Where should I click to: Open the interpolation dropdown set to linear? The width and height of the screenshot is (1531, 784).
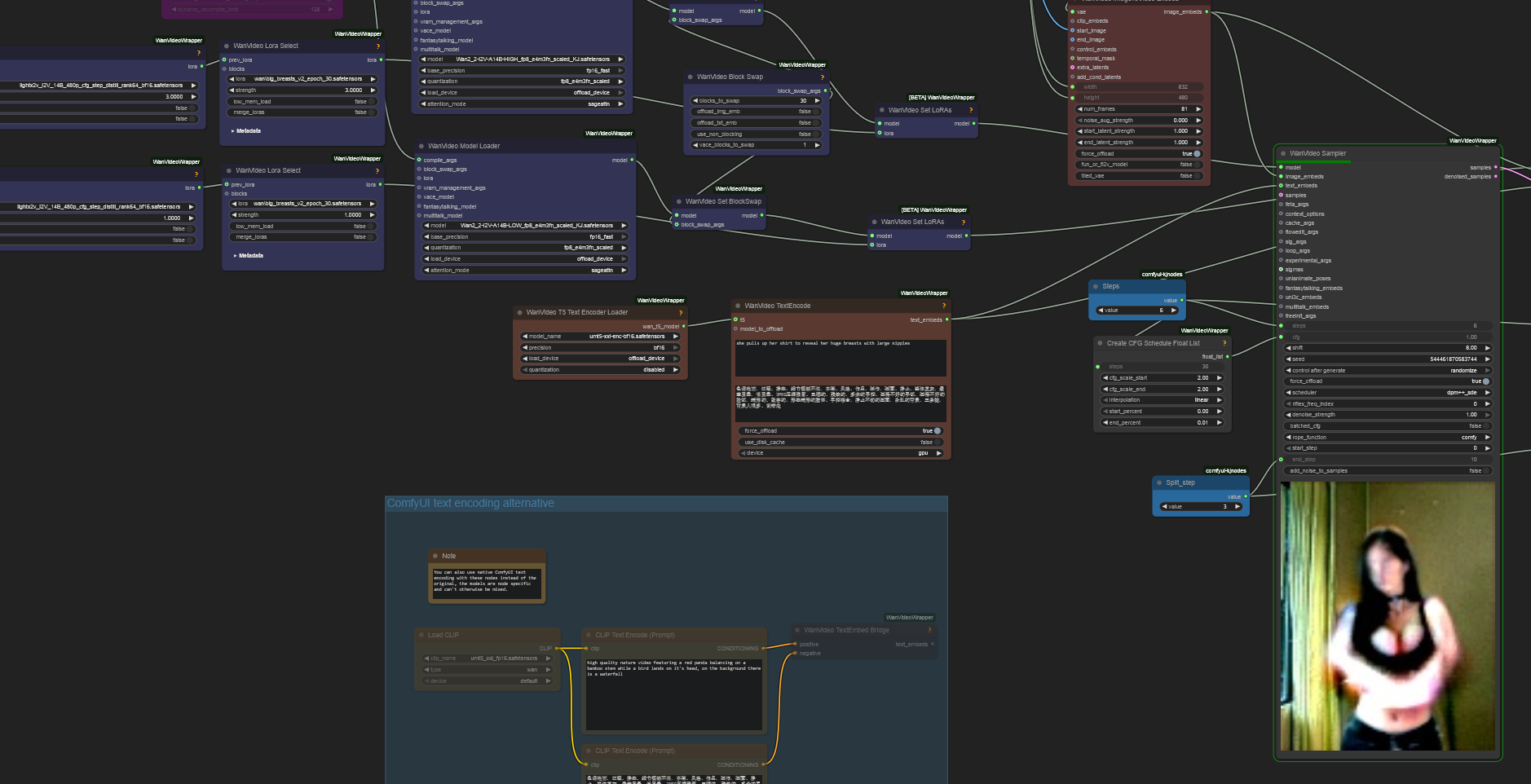[x=1163, y=400]
